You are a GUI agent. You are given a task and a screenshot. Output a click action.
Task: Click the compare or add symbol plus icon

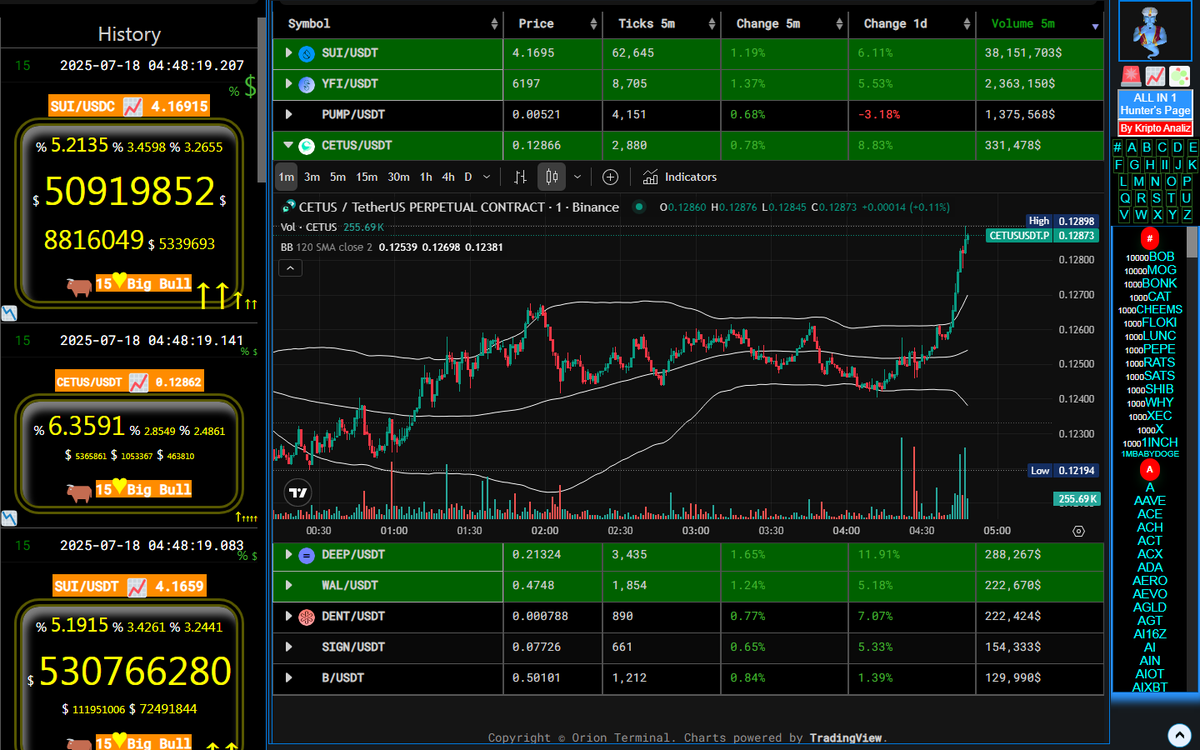click(x=610, y=177)
